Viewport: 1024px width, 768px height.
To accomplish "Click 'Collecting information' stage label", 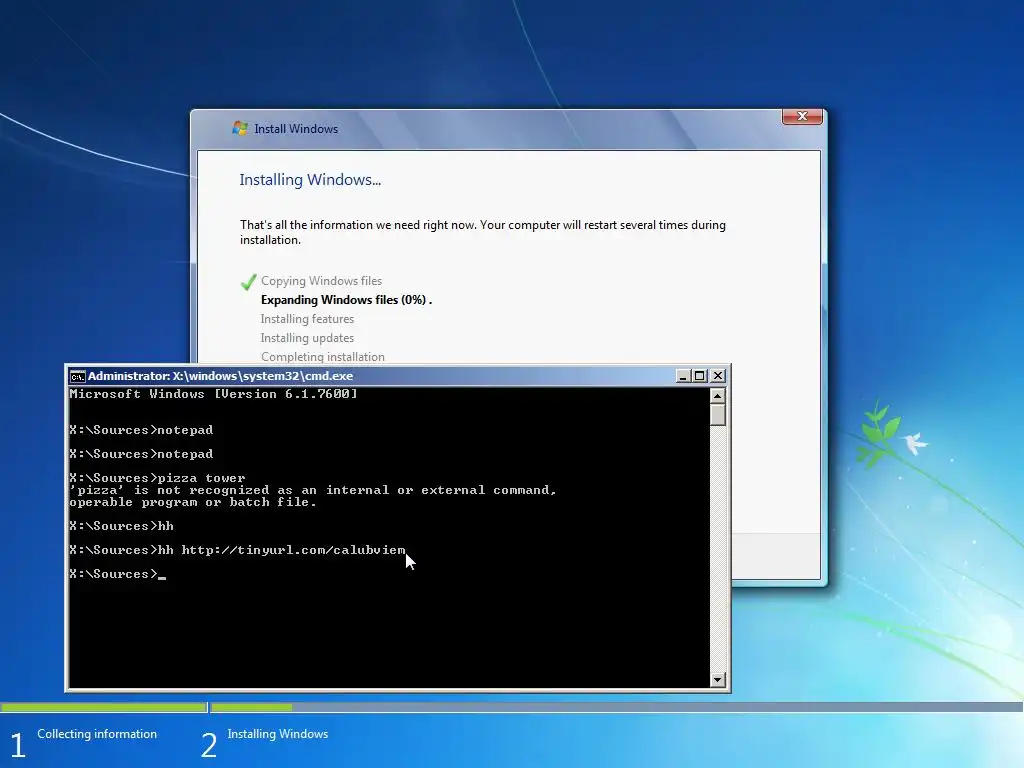I will 97,734.
